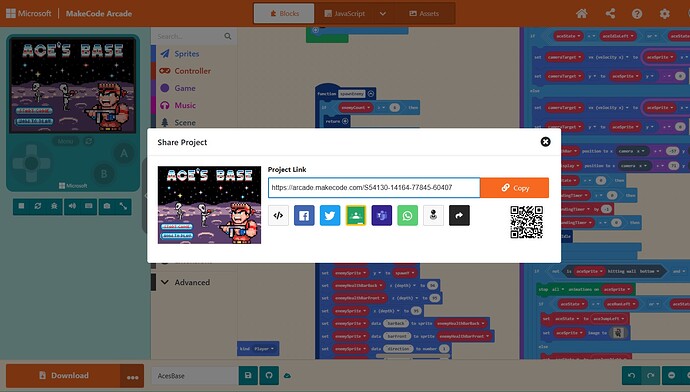This screenshot has width=690, height=392.
Task: Redo the last editor change
Action: click(650, 375)
